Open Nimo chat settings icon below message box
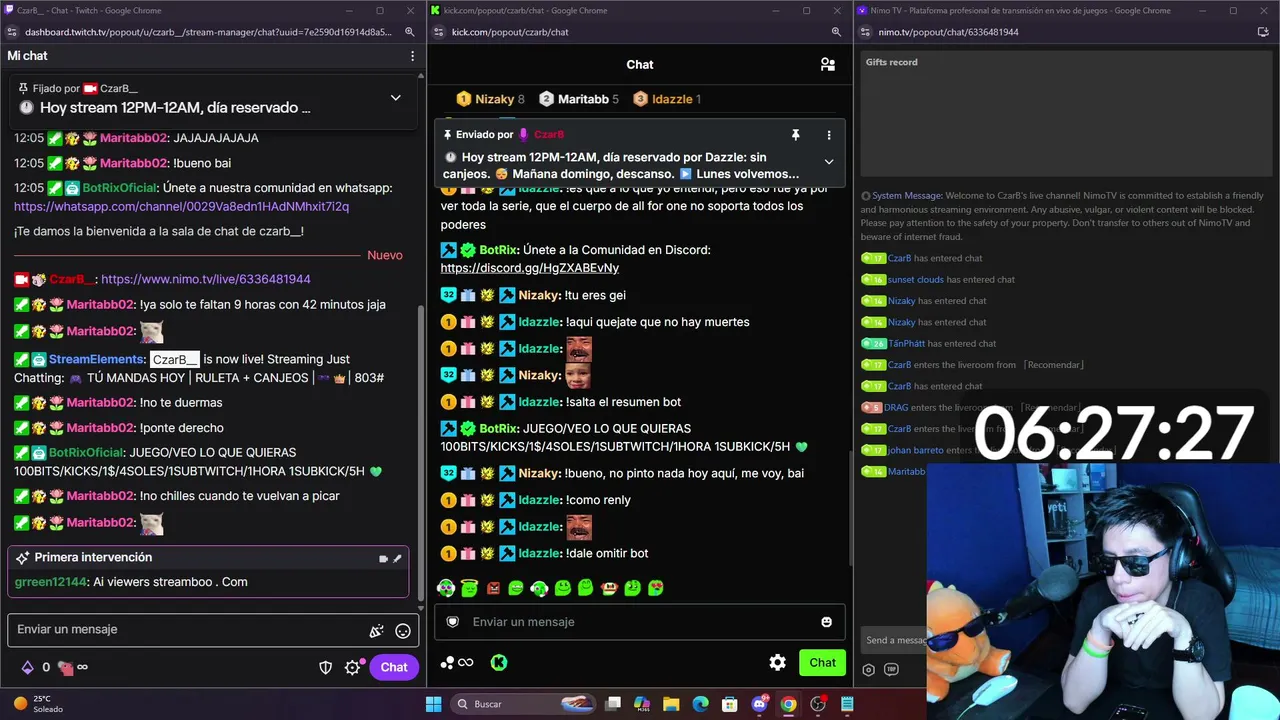Viewport: 1280px width, 720px height. point(868,670)
